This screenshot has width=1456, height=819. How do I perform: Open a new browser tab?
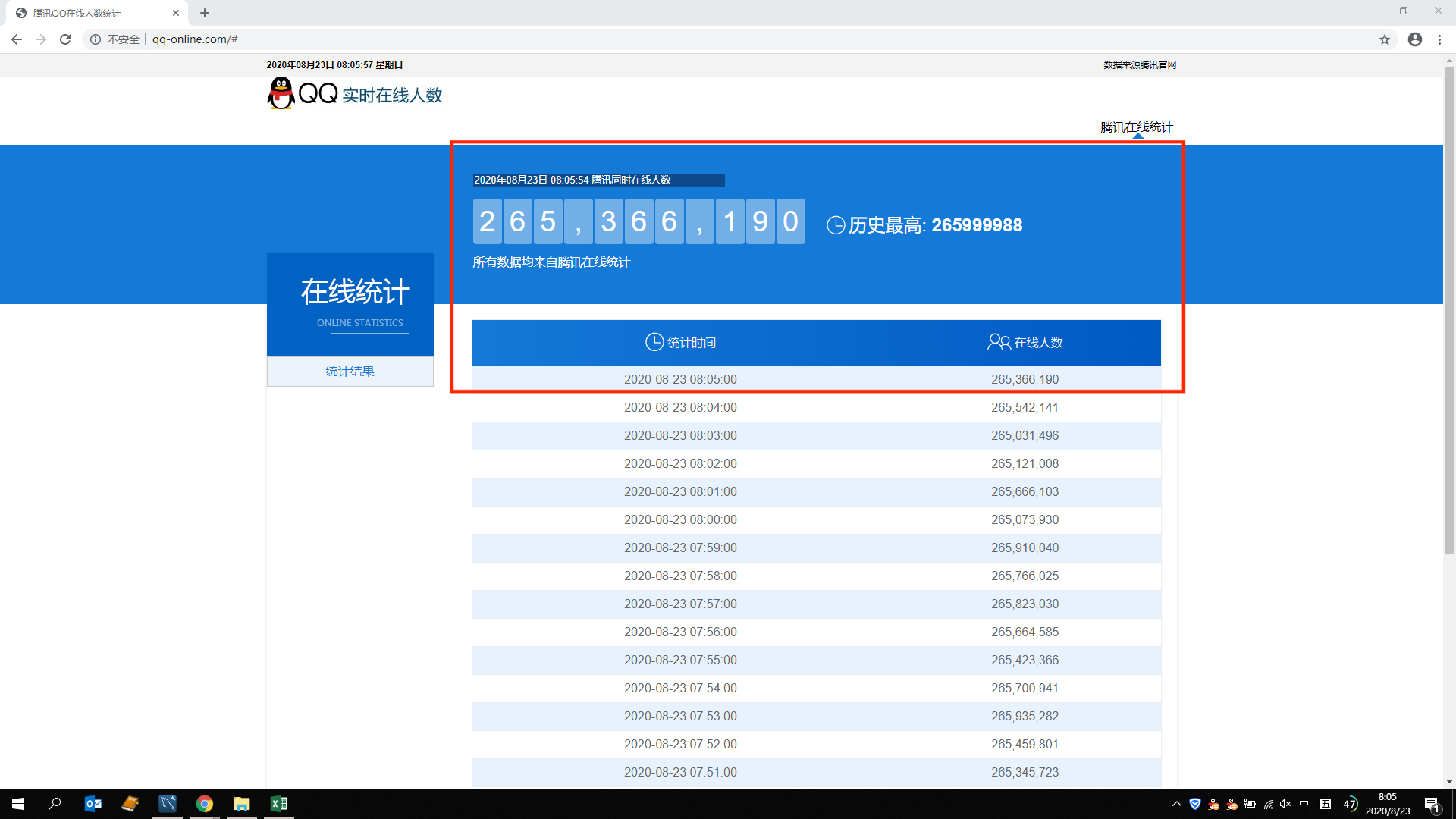(x=205, y=13)
